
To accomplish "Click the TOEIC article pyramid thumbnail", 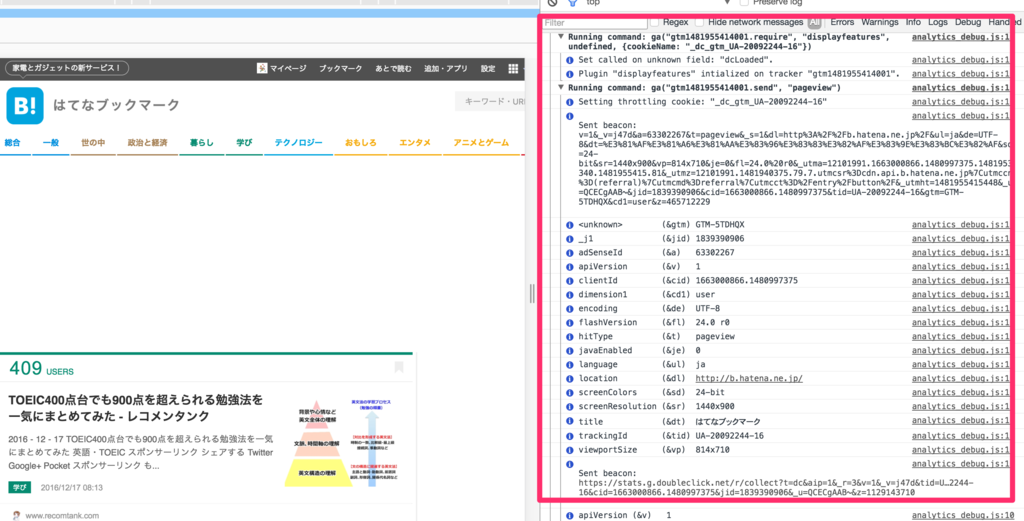I will [344, 442].
